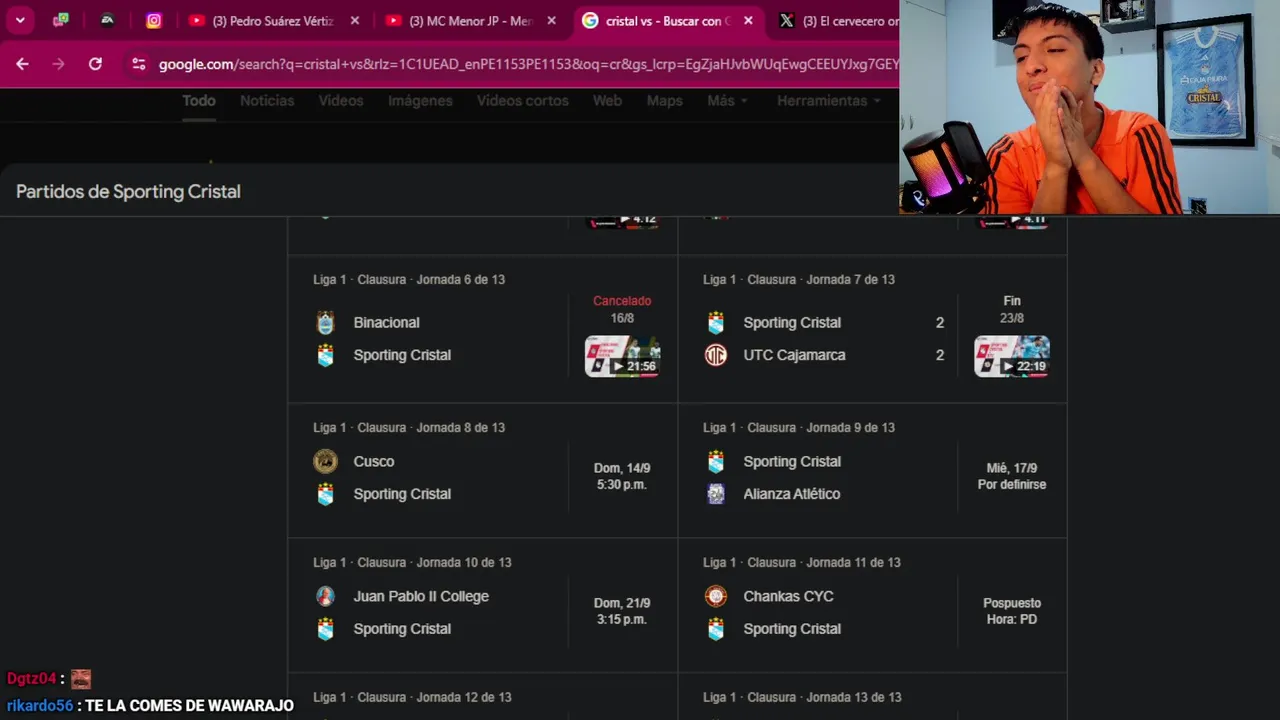Switch to the Web search filter

tap(607, 101)
